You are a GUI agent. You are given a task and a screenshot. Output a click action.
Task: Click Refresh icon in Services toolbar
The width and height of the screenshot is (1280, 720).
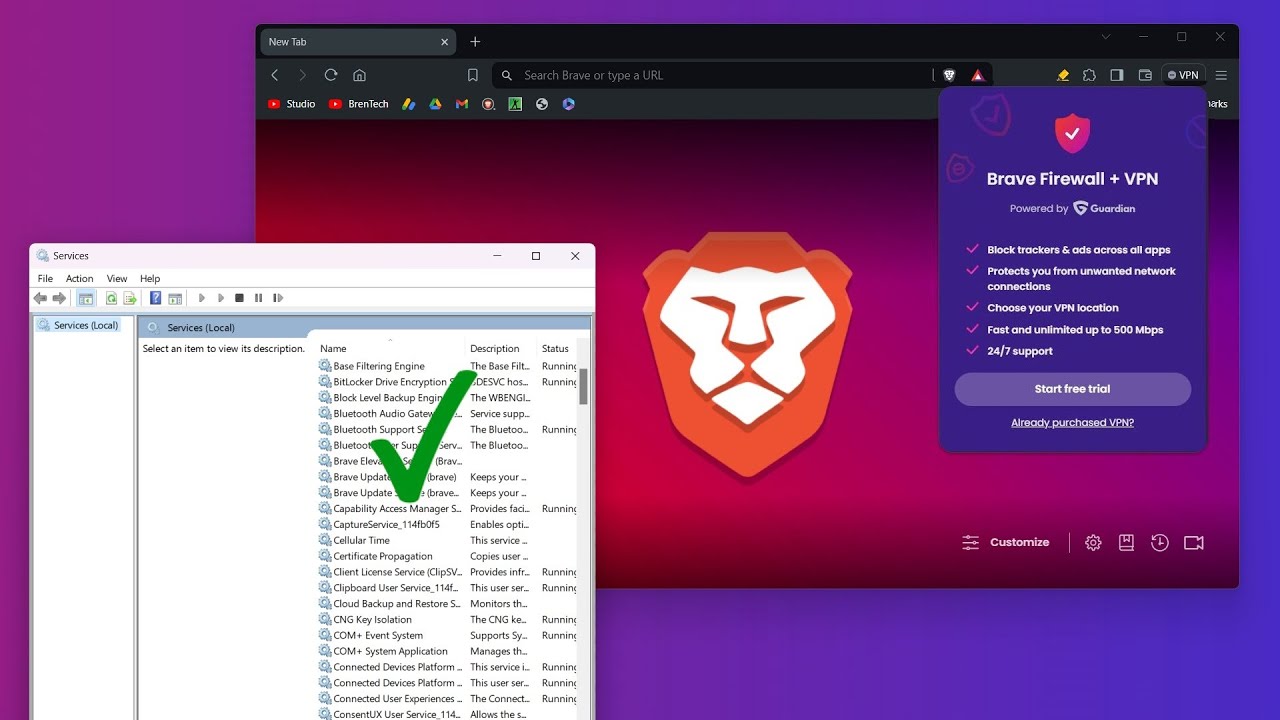tap(112, 298)
